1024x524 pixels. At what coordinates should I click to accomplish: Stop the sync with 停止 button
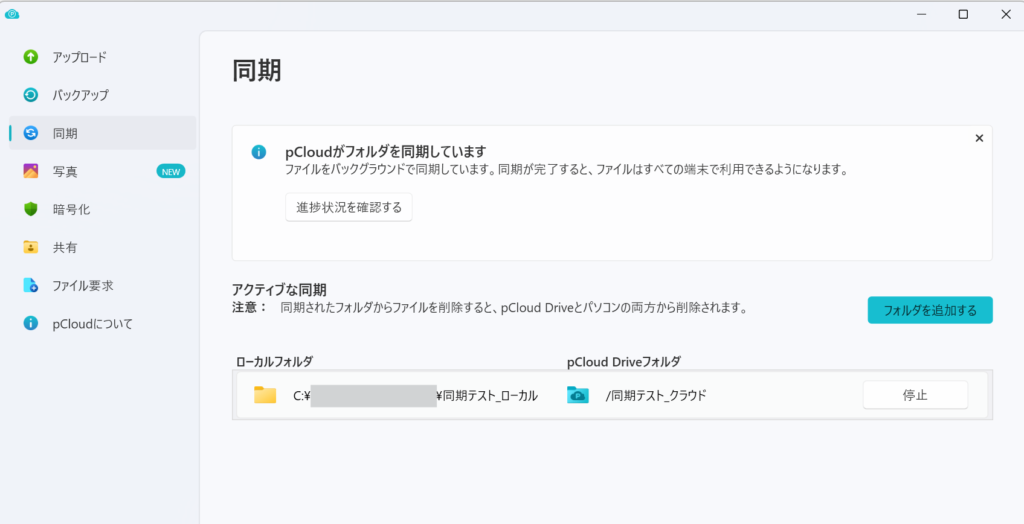click(x=915, y=394)
